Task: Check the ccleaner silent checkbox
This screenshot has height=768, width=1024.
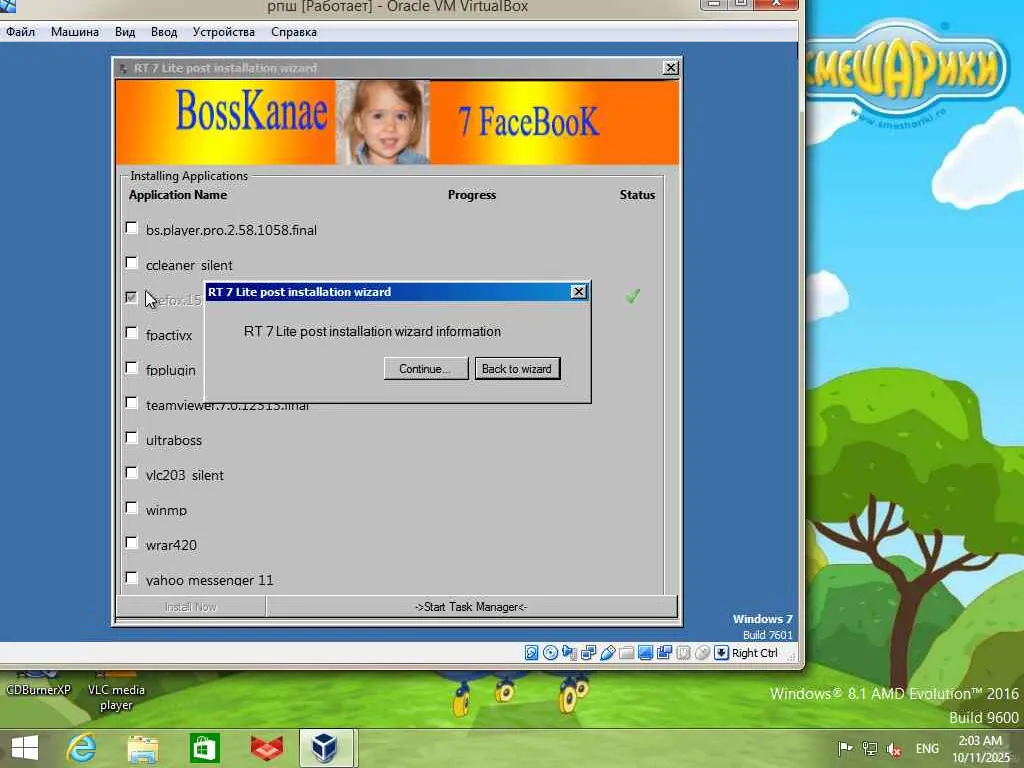Action: pyautogui.click(x=131, y=263)
